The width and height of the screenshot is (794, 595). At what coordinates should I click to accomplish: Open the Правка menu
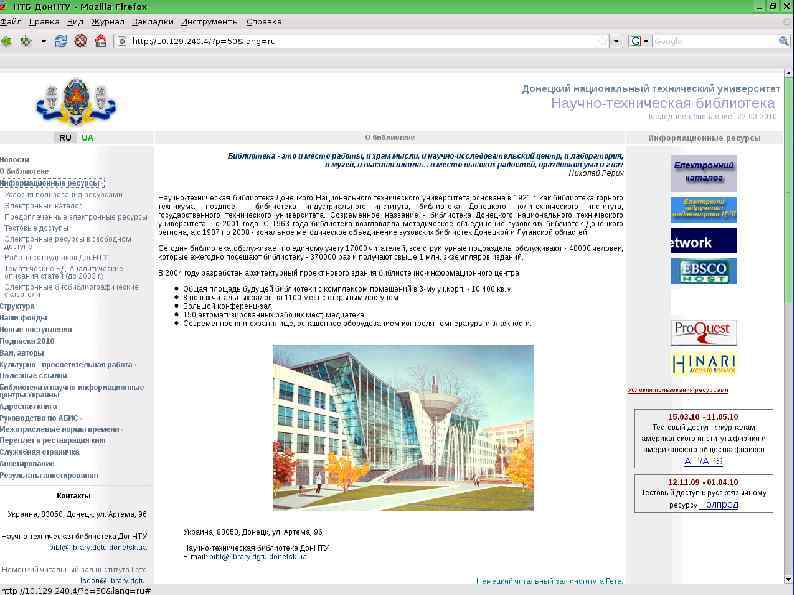(x=44, y=22)
